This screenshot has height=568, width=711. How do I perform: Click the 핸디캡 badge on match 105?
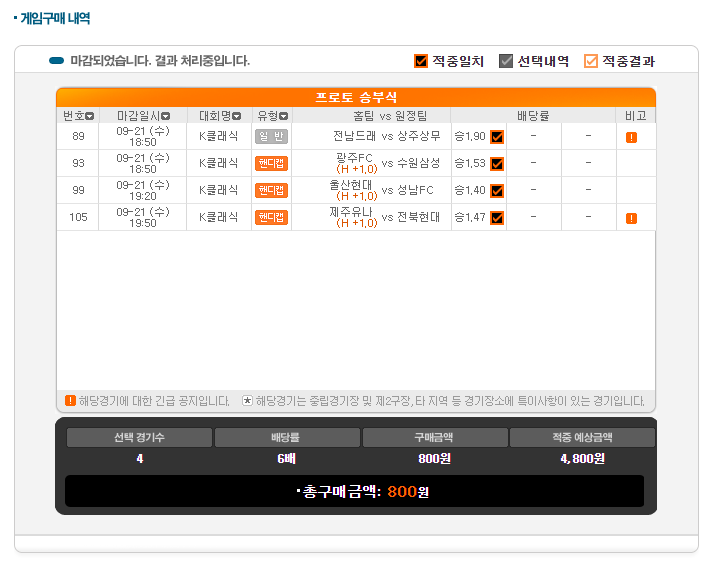pos(271,218)
